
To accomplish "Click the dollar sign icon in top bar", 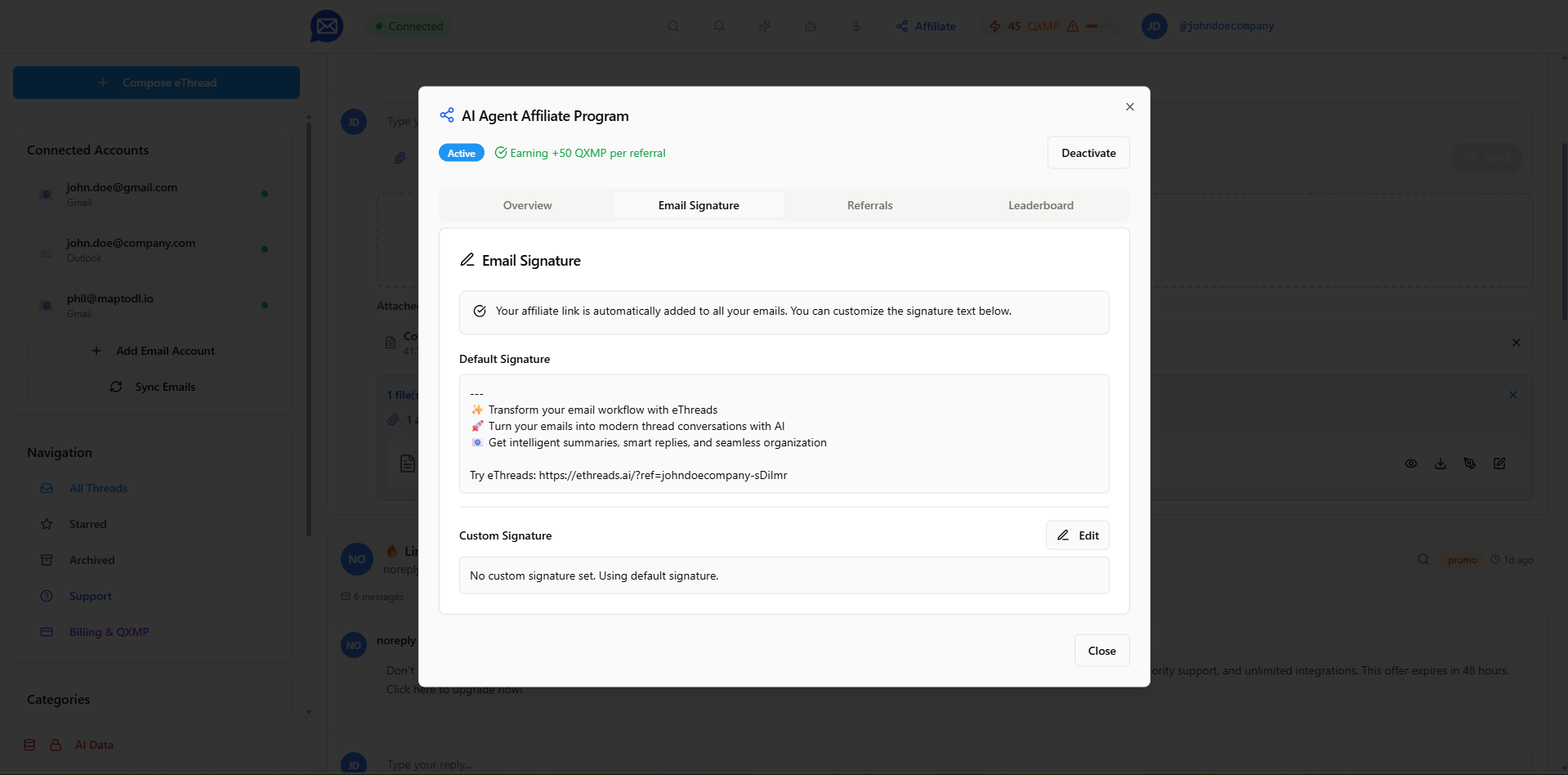I will (x=856, y=26).
